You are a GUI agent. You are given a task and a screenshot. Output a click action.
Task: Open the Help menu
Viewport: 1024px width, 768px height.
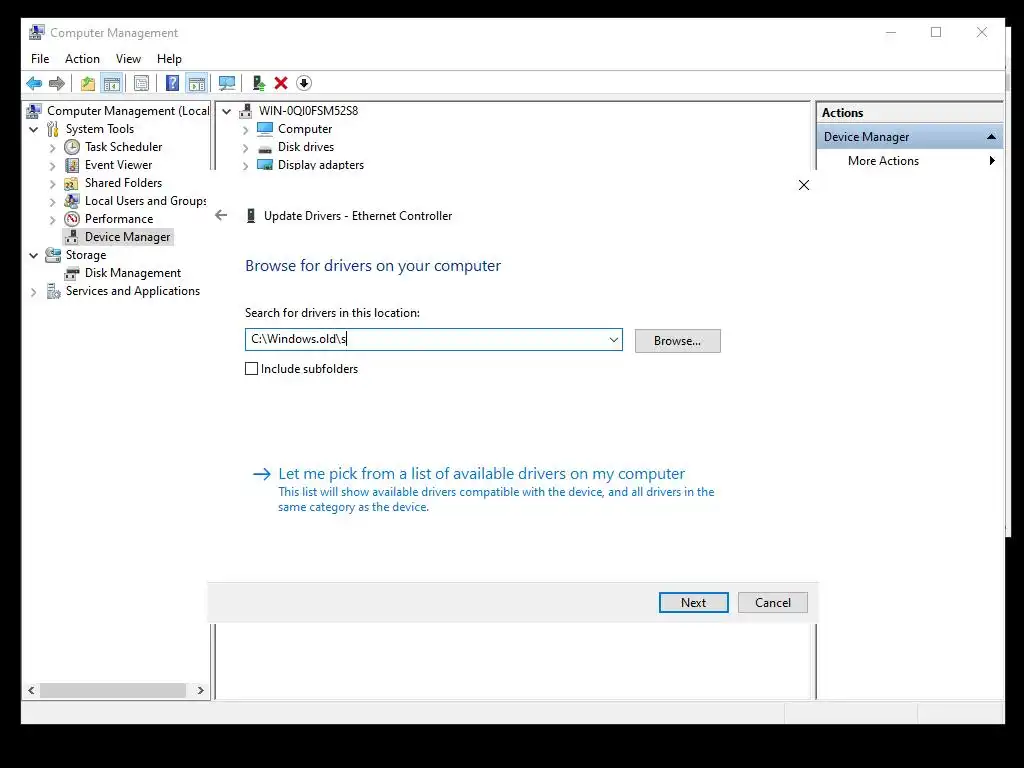click(169, 59)
